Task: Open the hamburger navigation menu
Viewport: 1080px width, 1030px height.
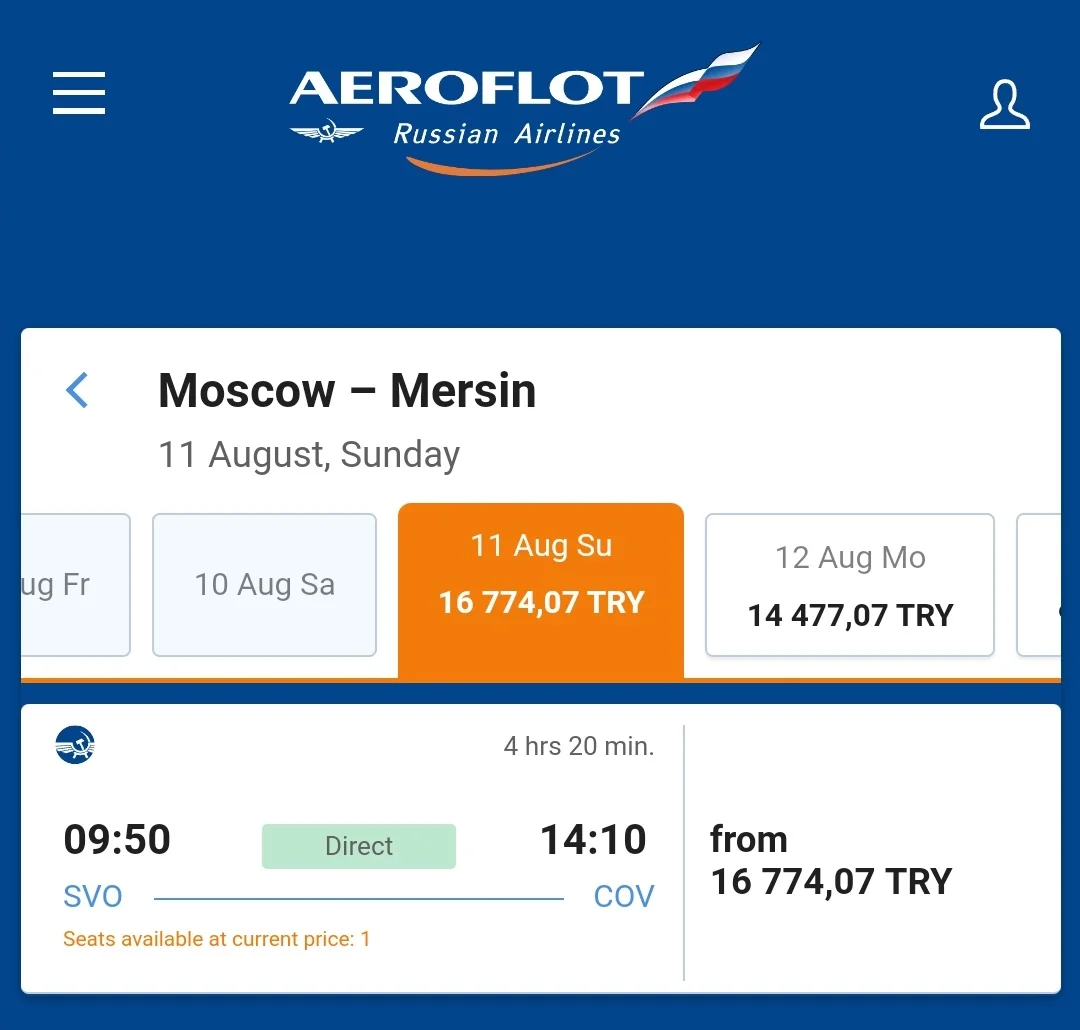Action: pyautogui.click(x=79, y=93)
